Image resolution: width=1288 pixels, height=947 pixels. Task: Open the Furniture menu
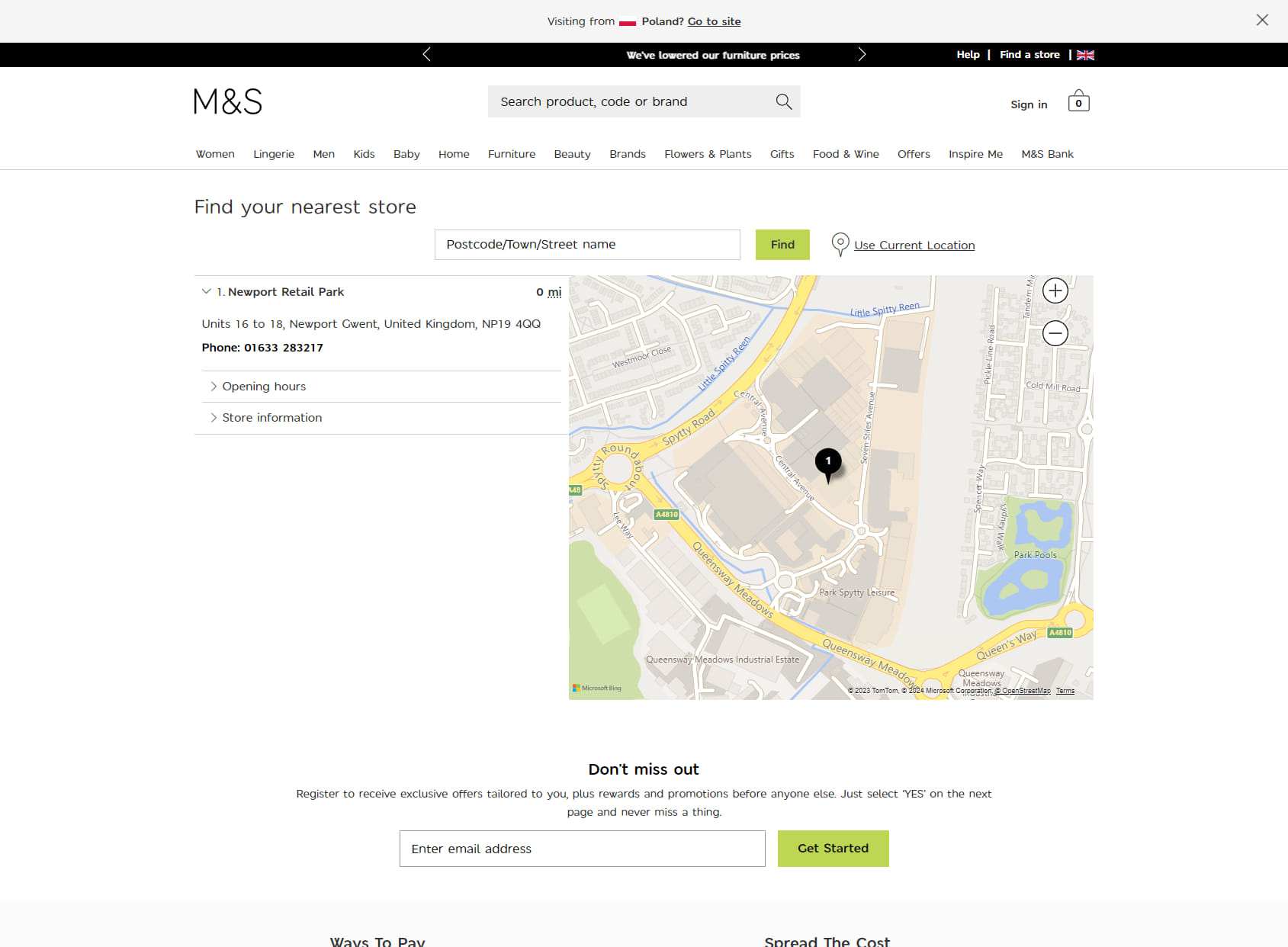point(512,154)
